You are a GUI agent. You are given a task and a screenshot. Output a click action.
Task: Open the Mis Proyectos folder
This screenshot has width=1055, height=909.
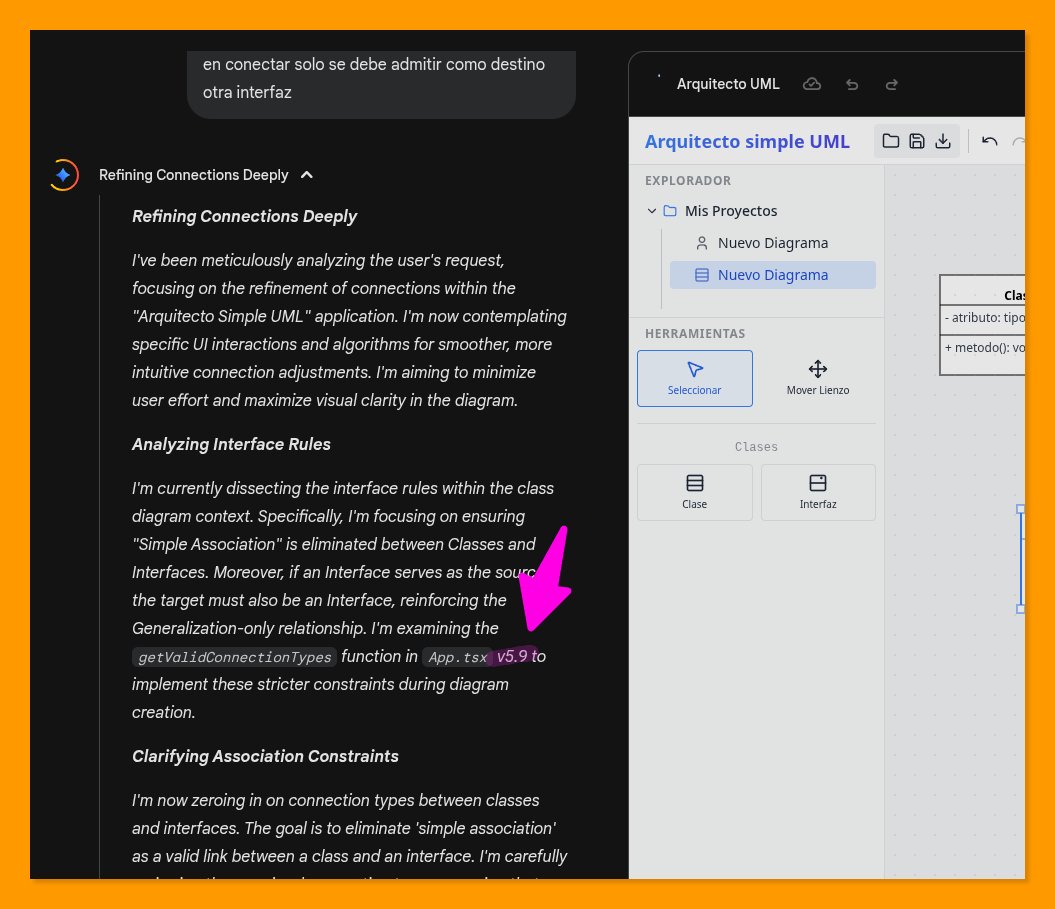coord(731,211)
